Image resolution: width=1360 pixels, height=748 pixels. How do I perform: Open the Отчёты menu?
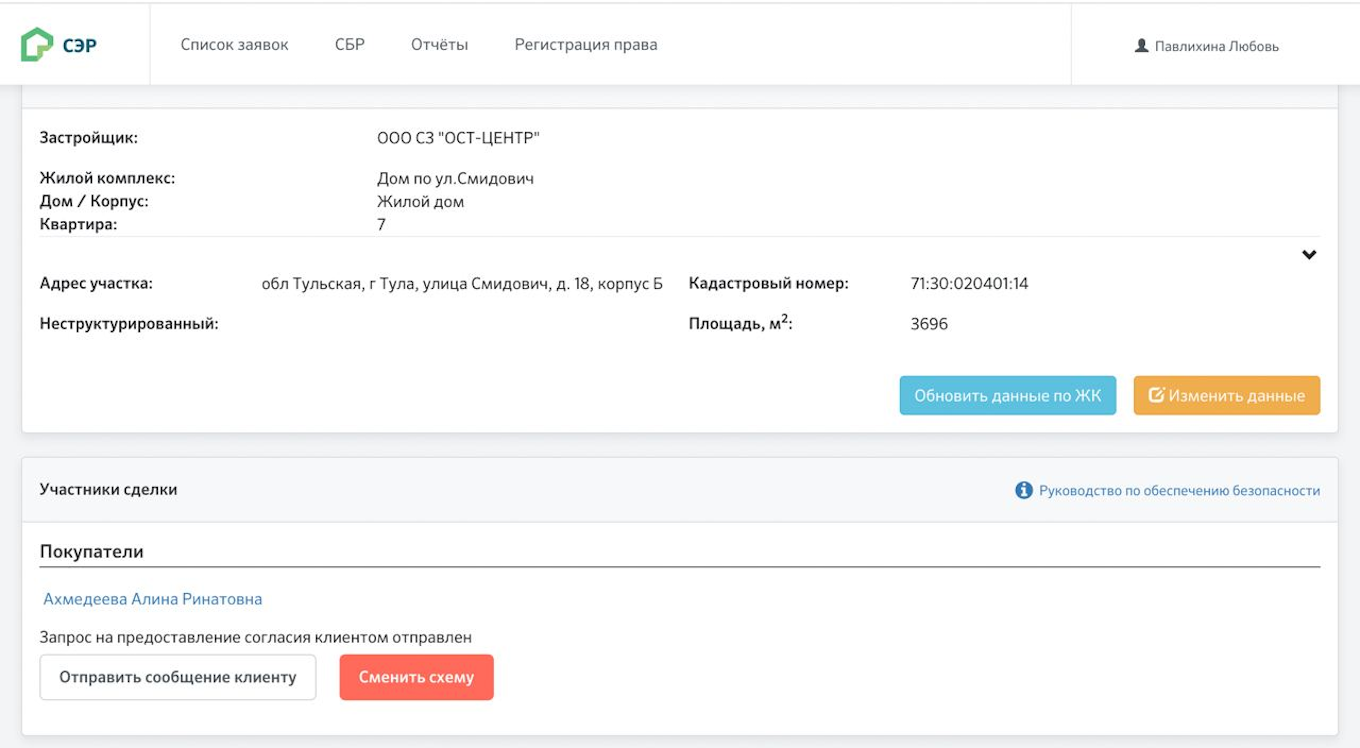(x=440, y=44)
